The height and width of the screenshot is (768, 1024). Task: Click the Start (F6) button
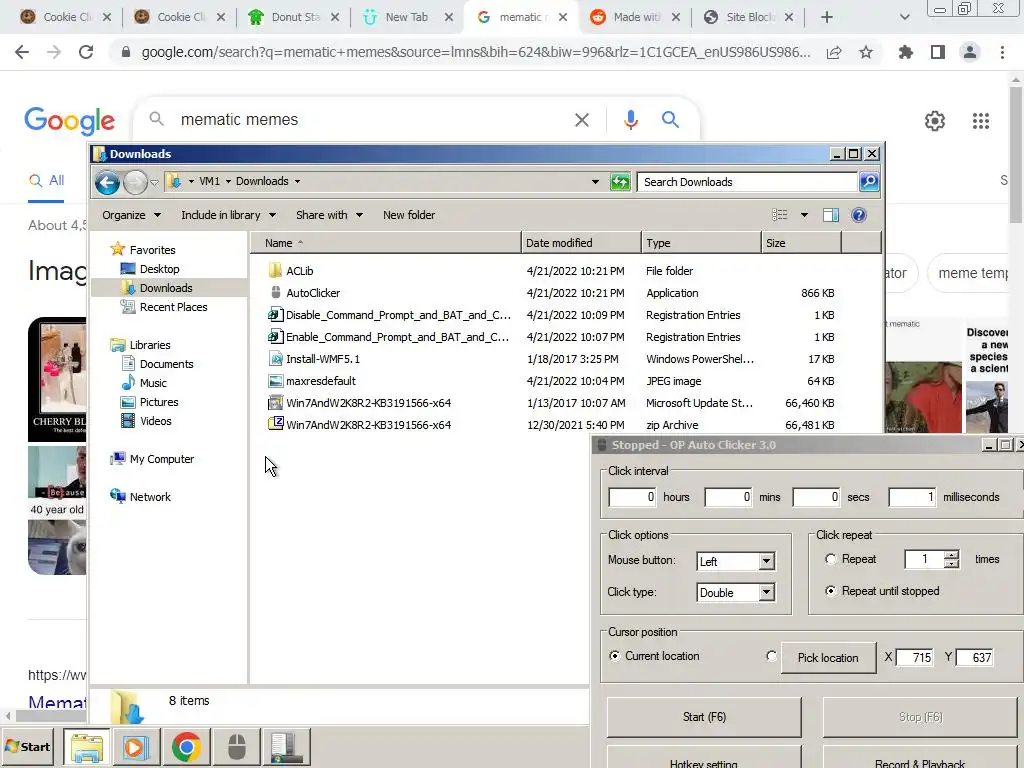pos(704,717)
